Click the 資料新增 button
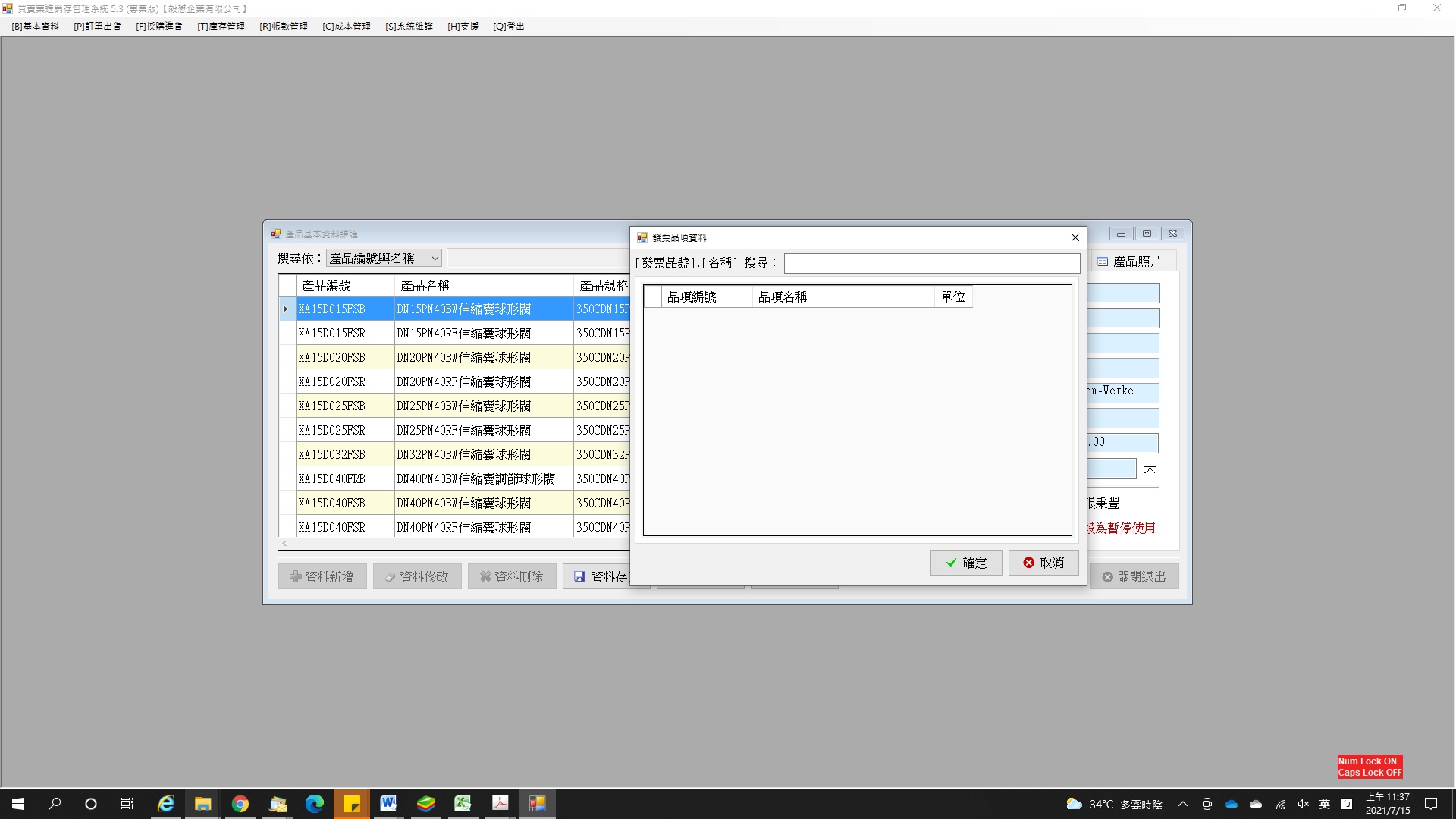Image resolution: width=1456 pixels, height=819 pixels. tap(321, 576)
